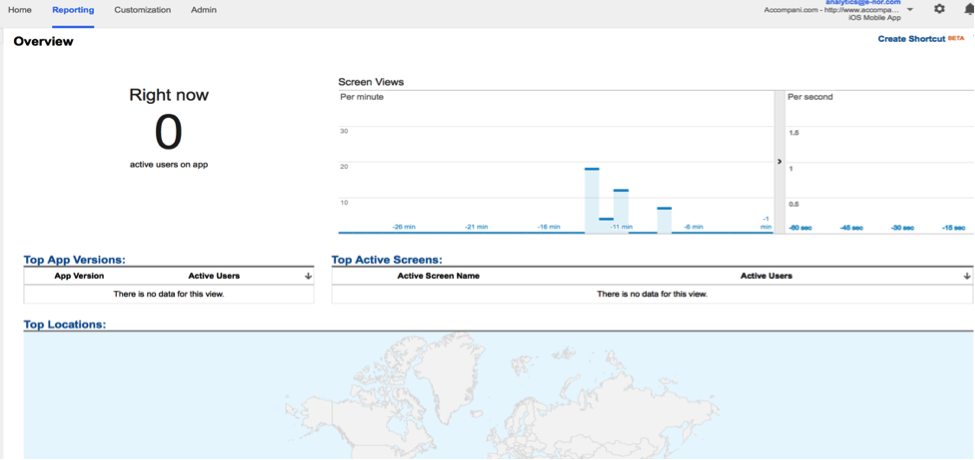The height and width of the screenshot is (460, 975).
Task: Click the Overview page heading
Action: coord(44,42)
